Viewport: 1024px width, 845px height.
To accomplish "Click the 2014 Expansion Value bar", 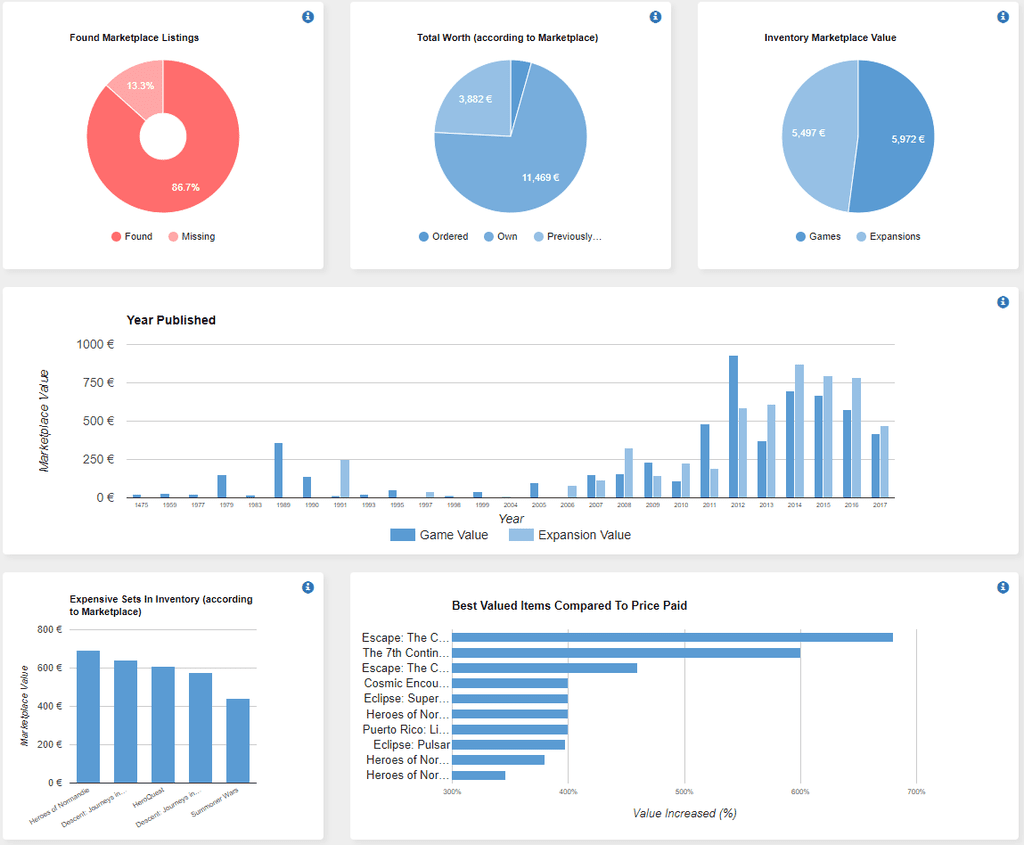I will coord(799,431).
